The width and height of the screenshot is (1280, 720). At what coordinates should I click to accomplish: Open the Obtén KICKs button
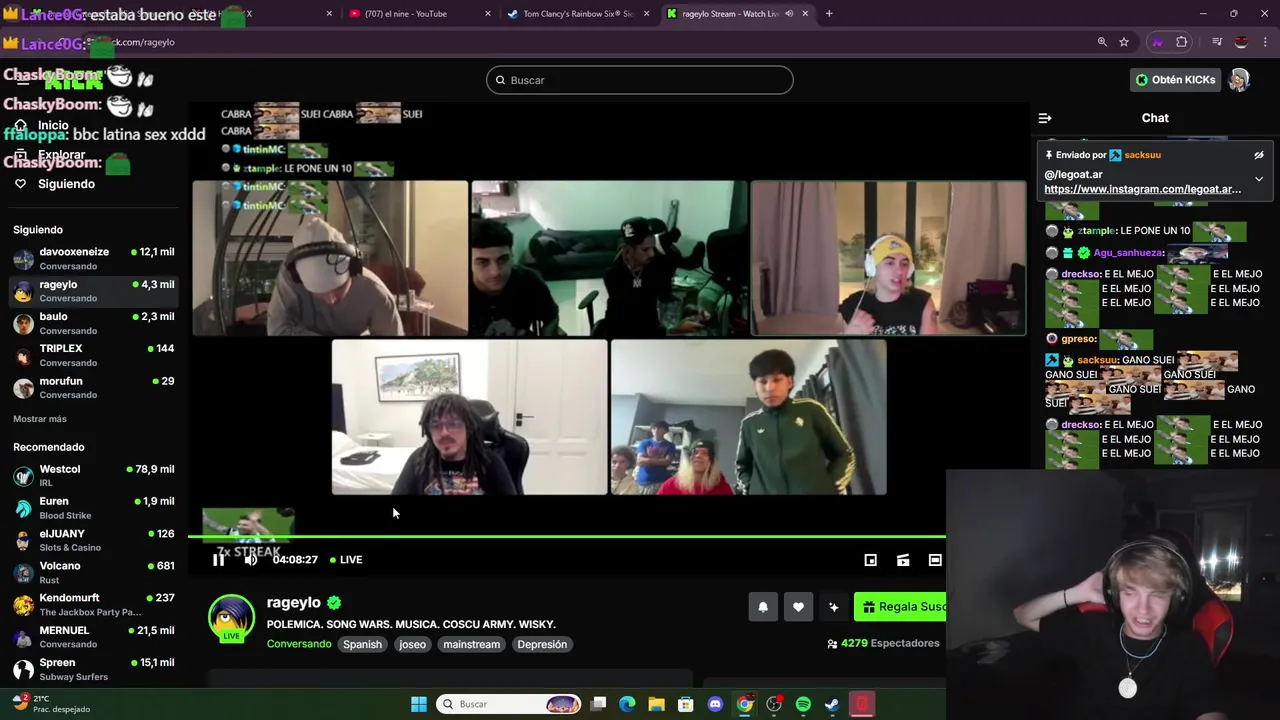(1175, 80)
